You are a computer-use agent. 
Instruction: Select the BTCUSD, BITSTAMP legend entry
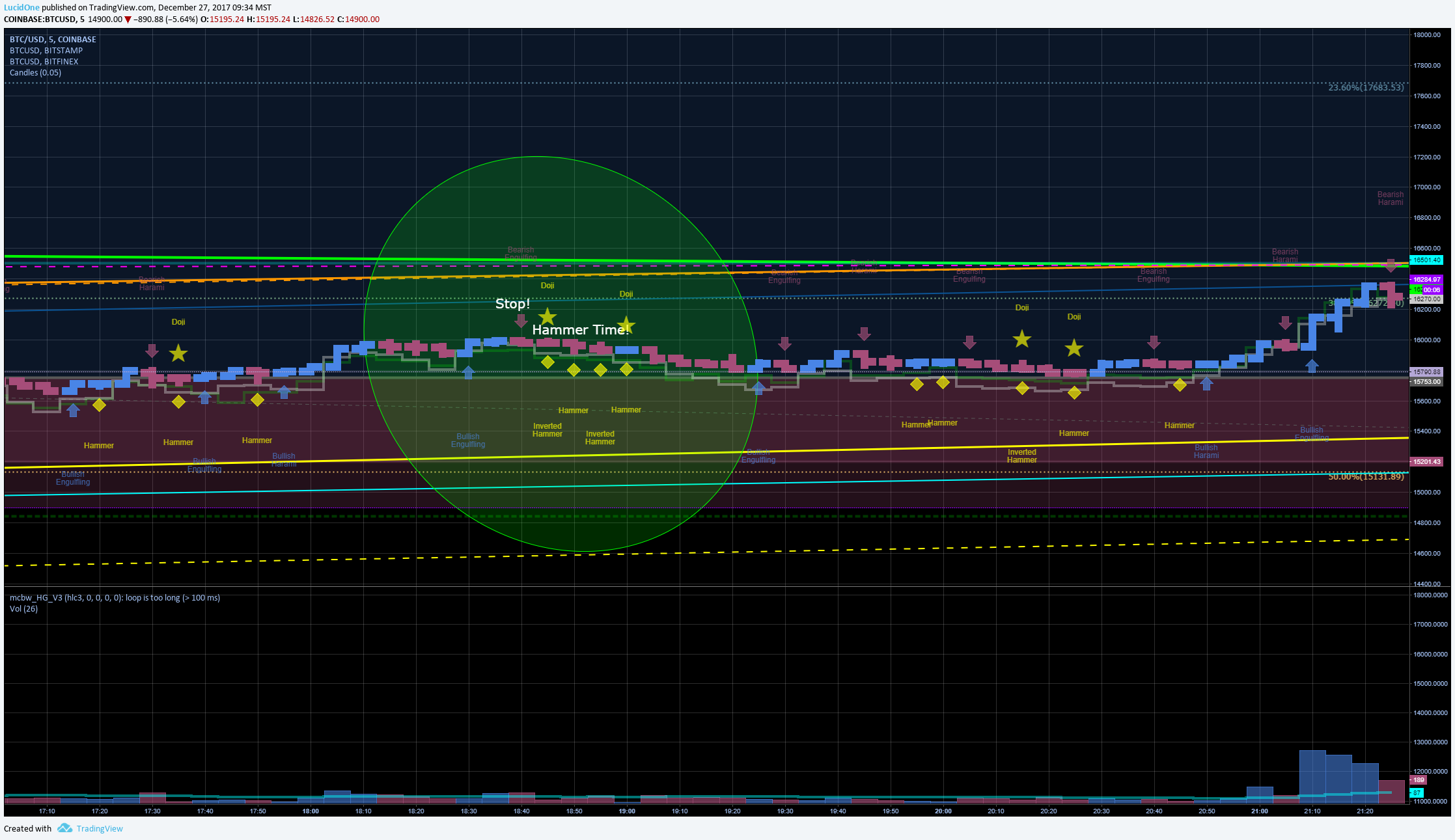46,50
